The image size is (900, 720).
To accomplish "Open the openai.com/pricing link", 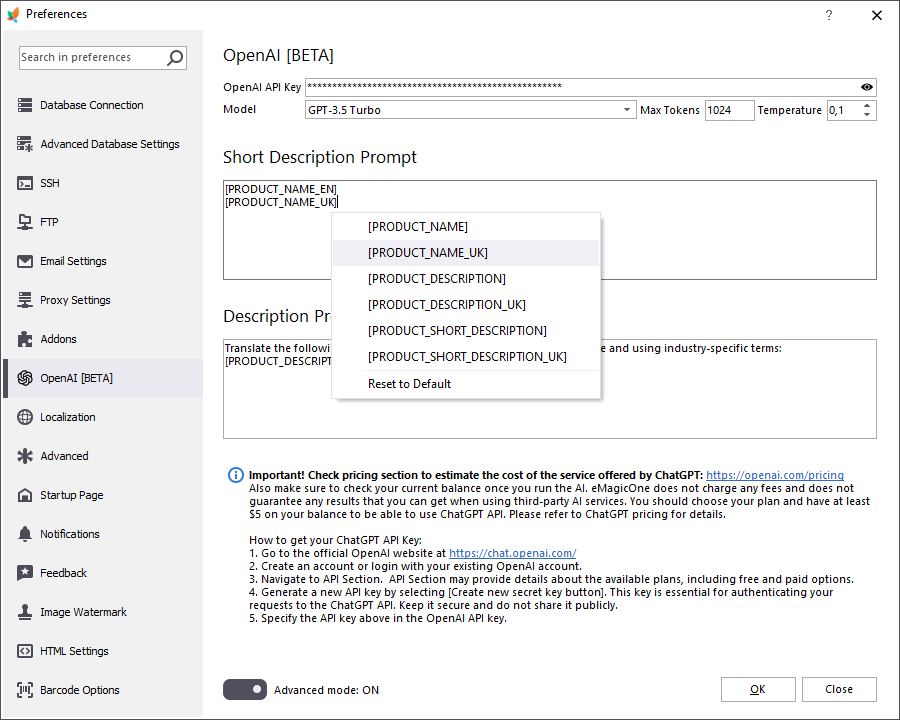I will 775,475.
